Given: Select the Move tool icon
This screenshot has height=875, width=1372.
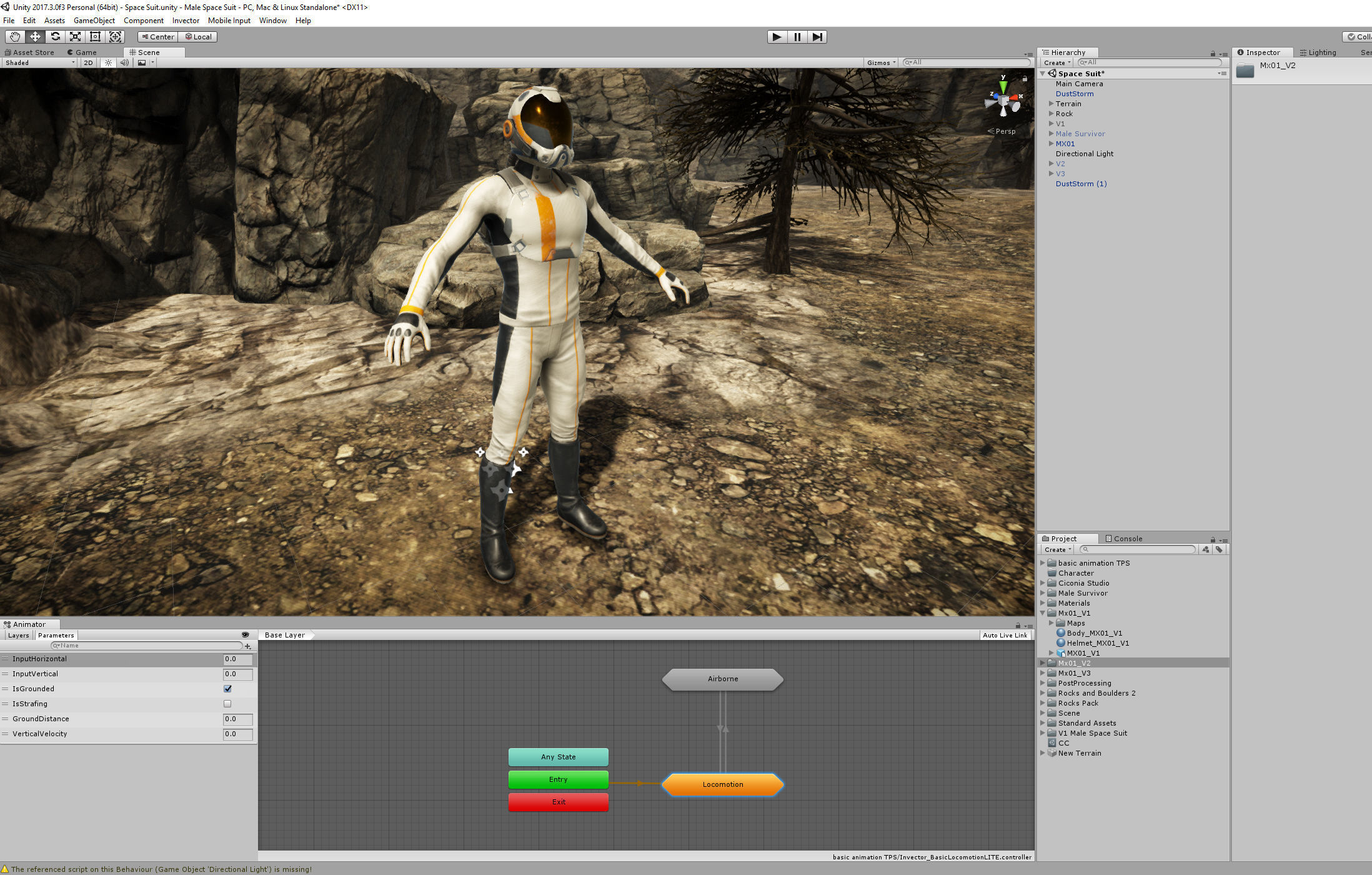Looking at the screenshot, I should click(x=35, y=37).
